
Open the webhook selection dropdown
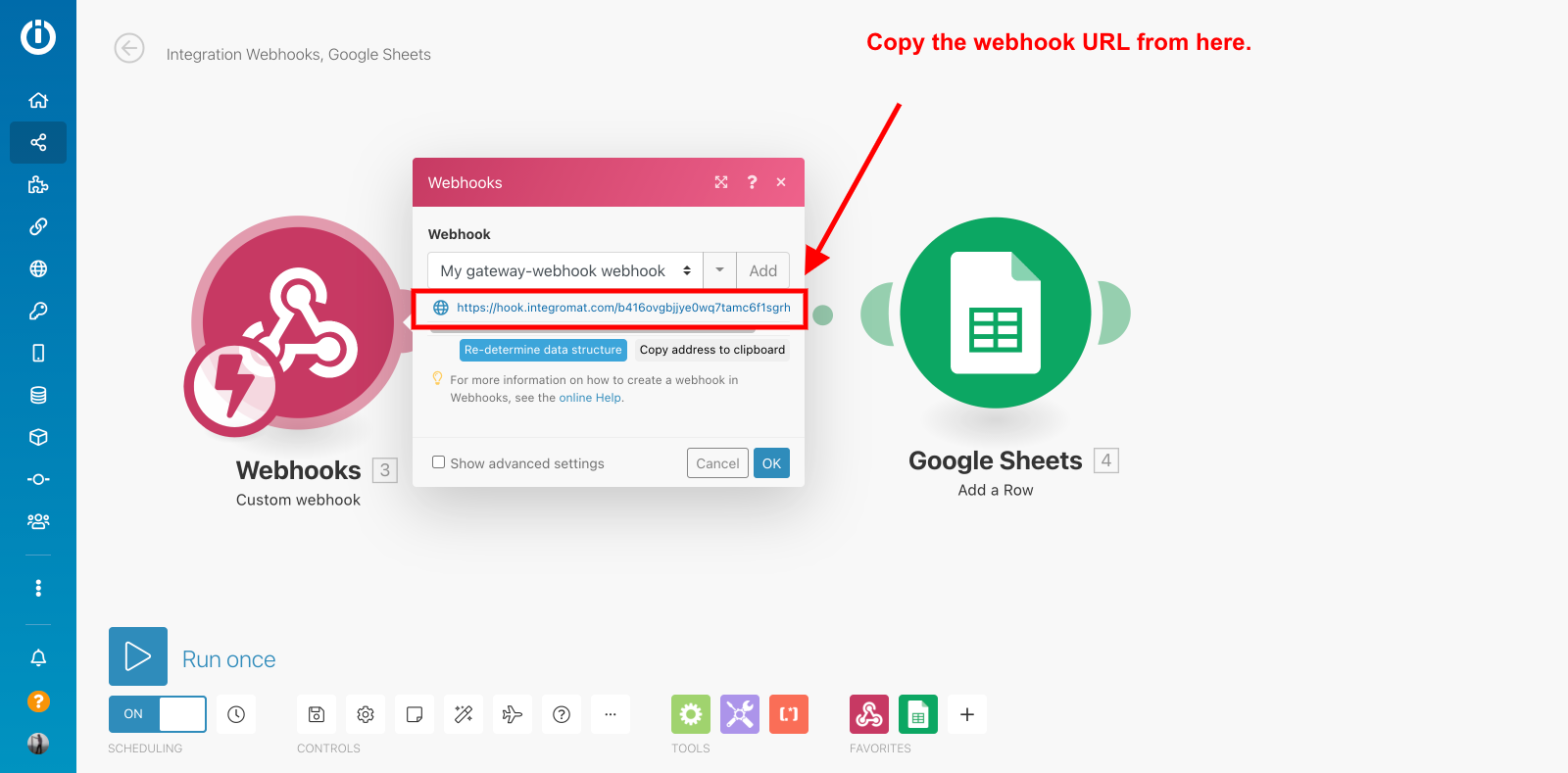[565, 270]
